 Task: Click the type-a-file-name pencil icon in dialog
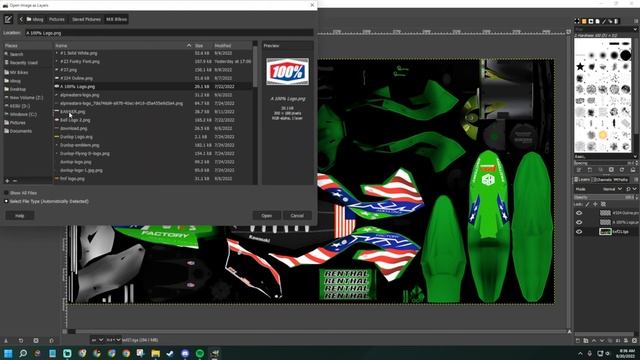8,19
